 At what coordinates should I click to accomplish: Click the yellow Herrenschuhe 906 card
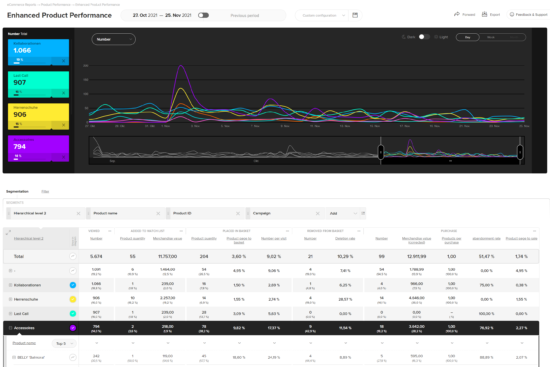tap(39, 116)
